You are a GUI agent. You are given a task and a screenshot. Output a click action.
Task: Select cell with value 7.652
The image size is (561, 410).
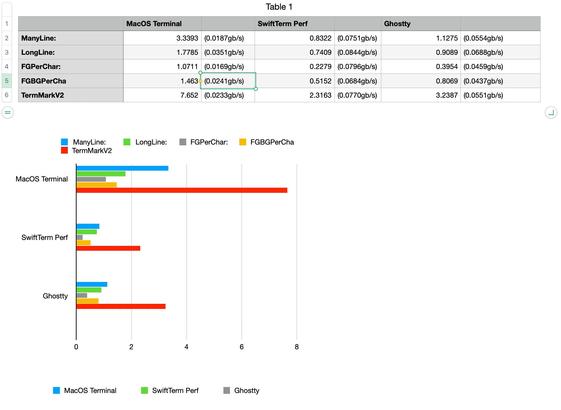pyautogui.click(x=163, y=95)
